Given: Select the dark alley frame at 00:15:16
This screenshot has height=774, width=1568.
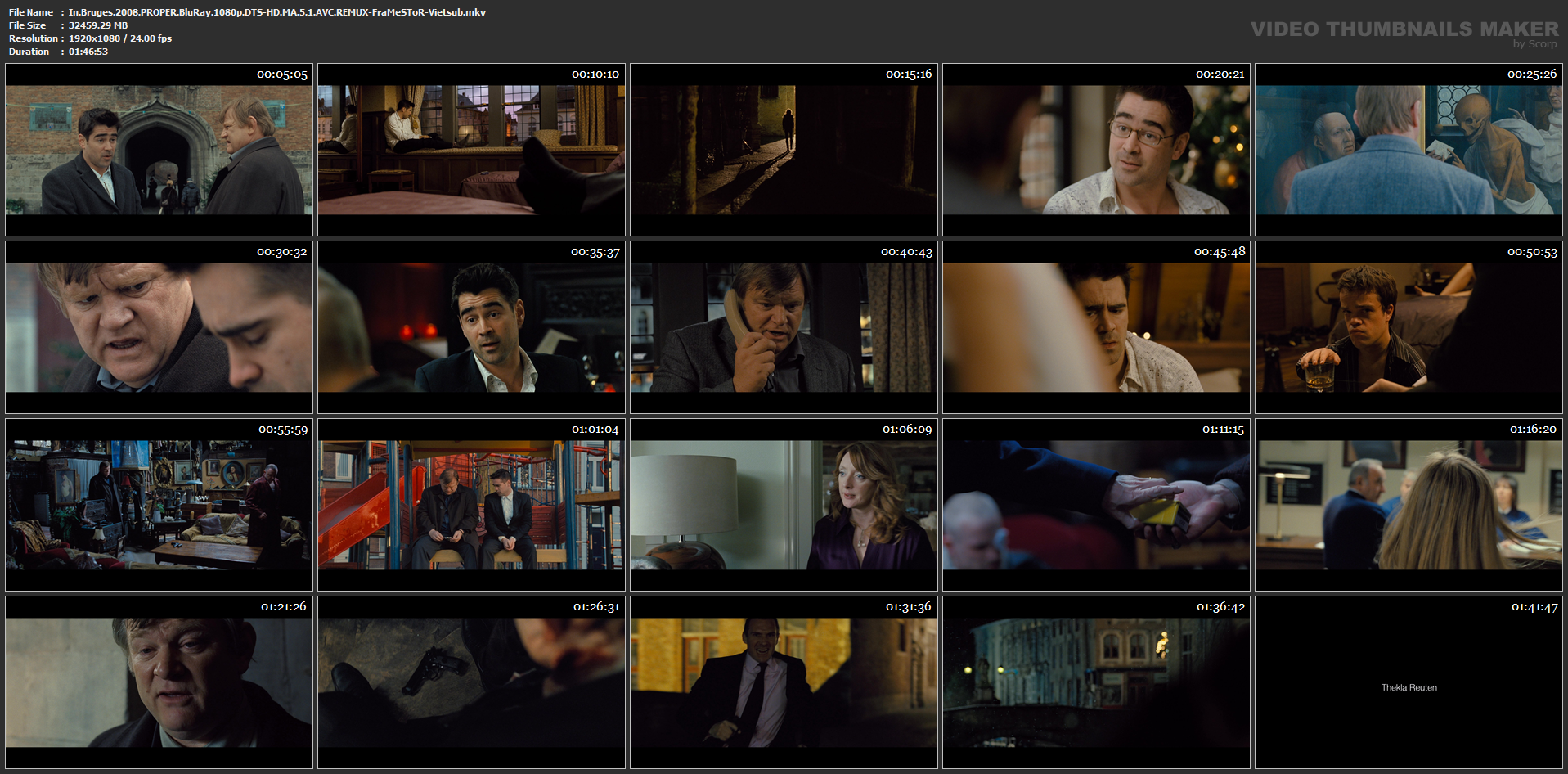Looking at the screenshot, I should click(x=784, y=150).
